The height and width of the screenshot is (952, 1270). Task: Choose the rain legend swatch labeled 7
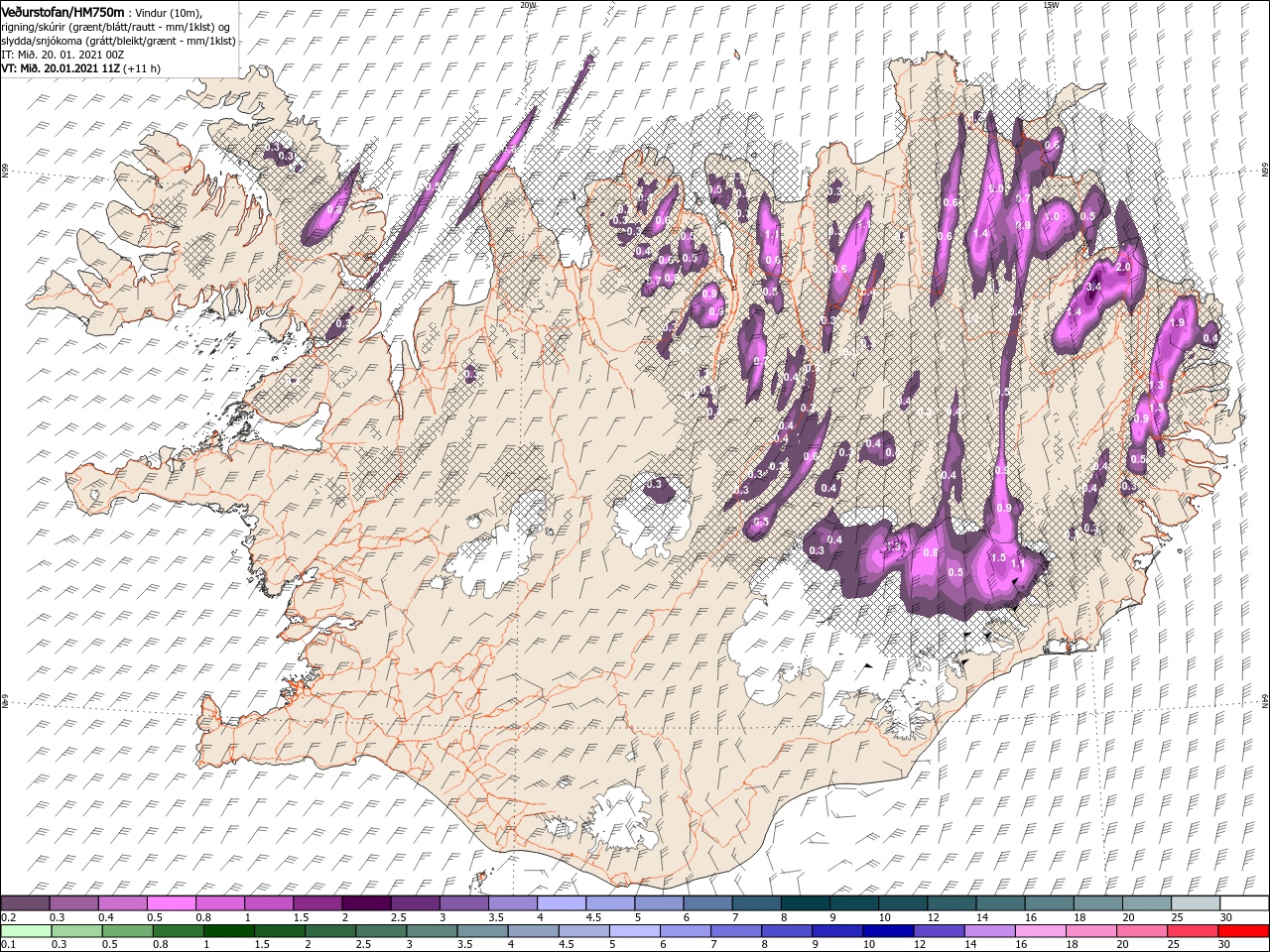(734, 931)
